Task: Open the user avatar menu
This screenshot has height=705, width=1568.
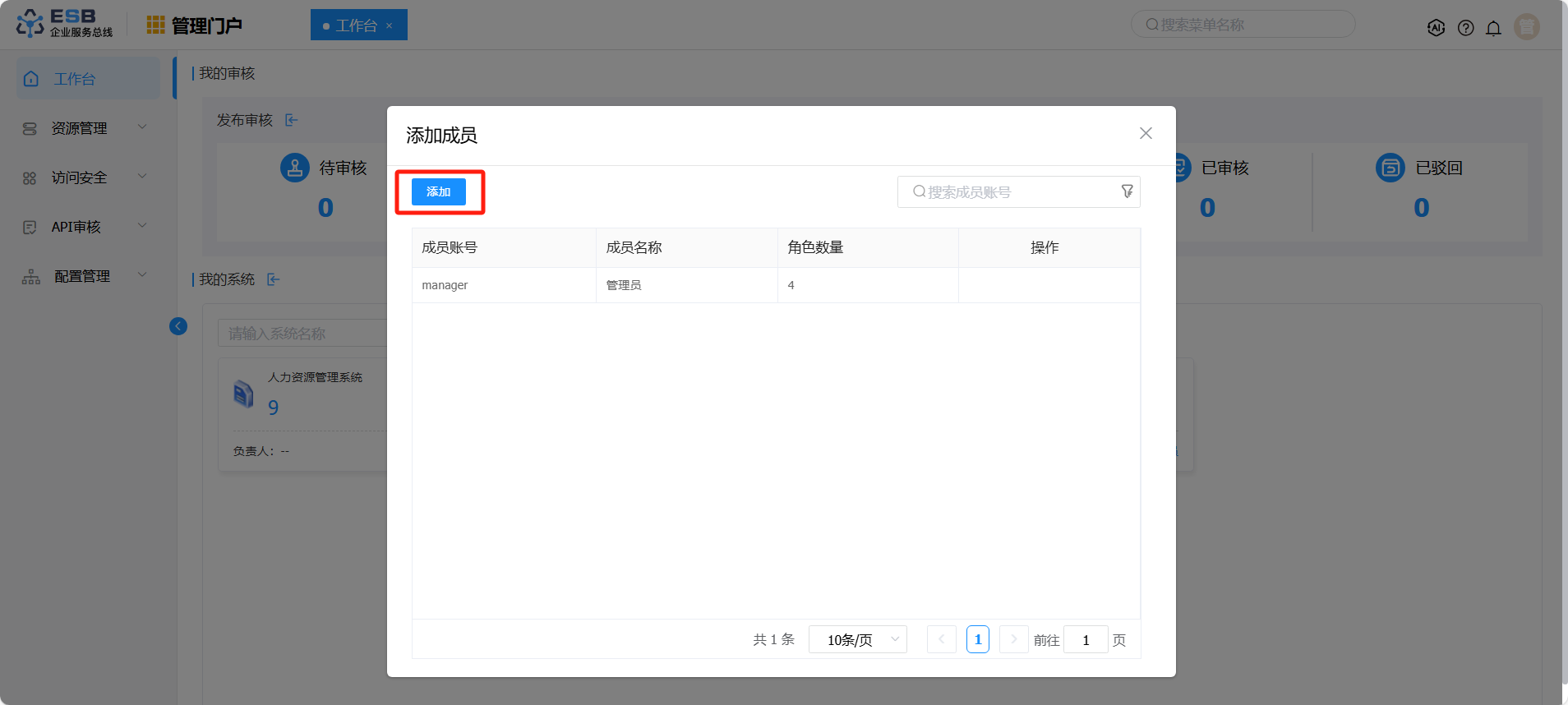Action: [1526, 26]
